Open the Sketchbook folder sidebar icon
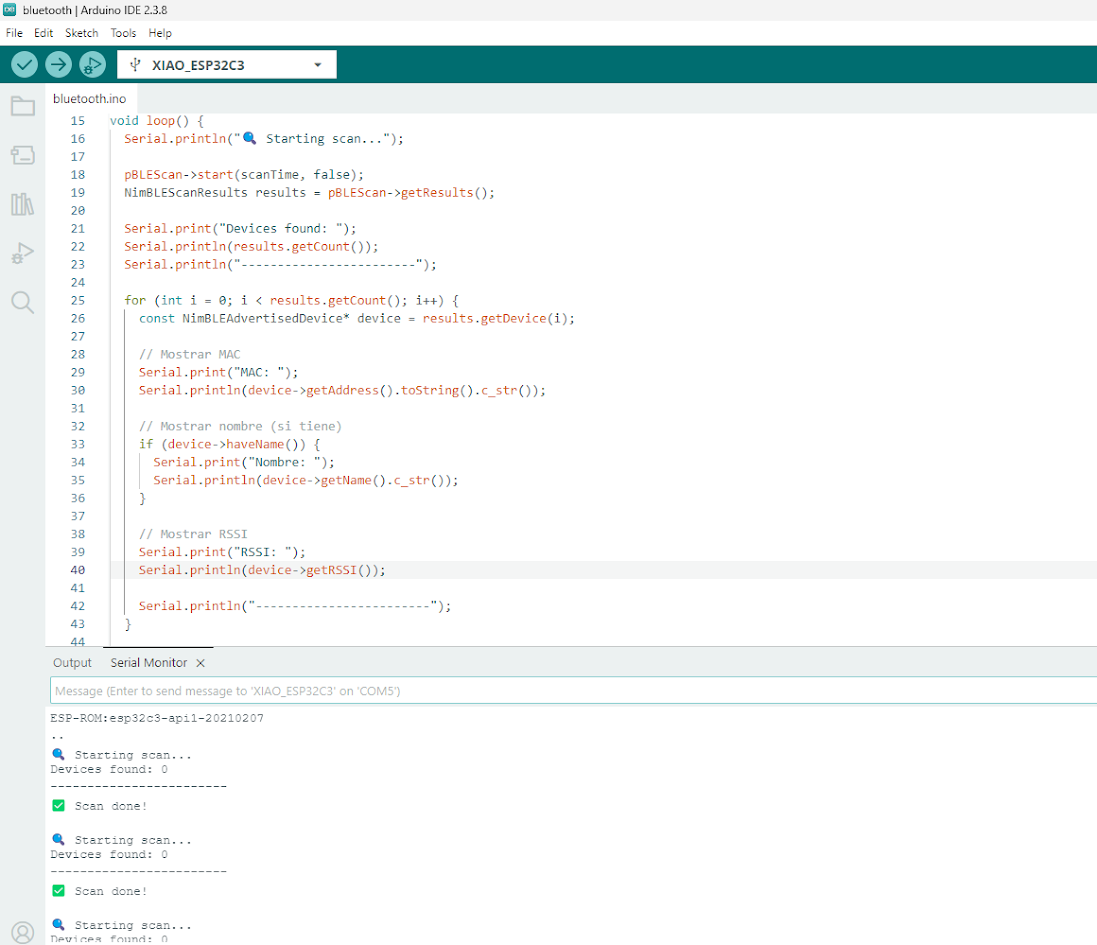Viewport: 1097px width, 945px height. pyautogui.click(x=23, y=106)
